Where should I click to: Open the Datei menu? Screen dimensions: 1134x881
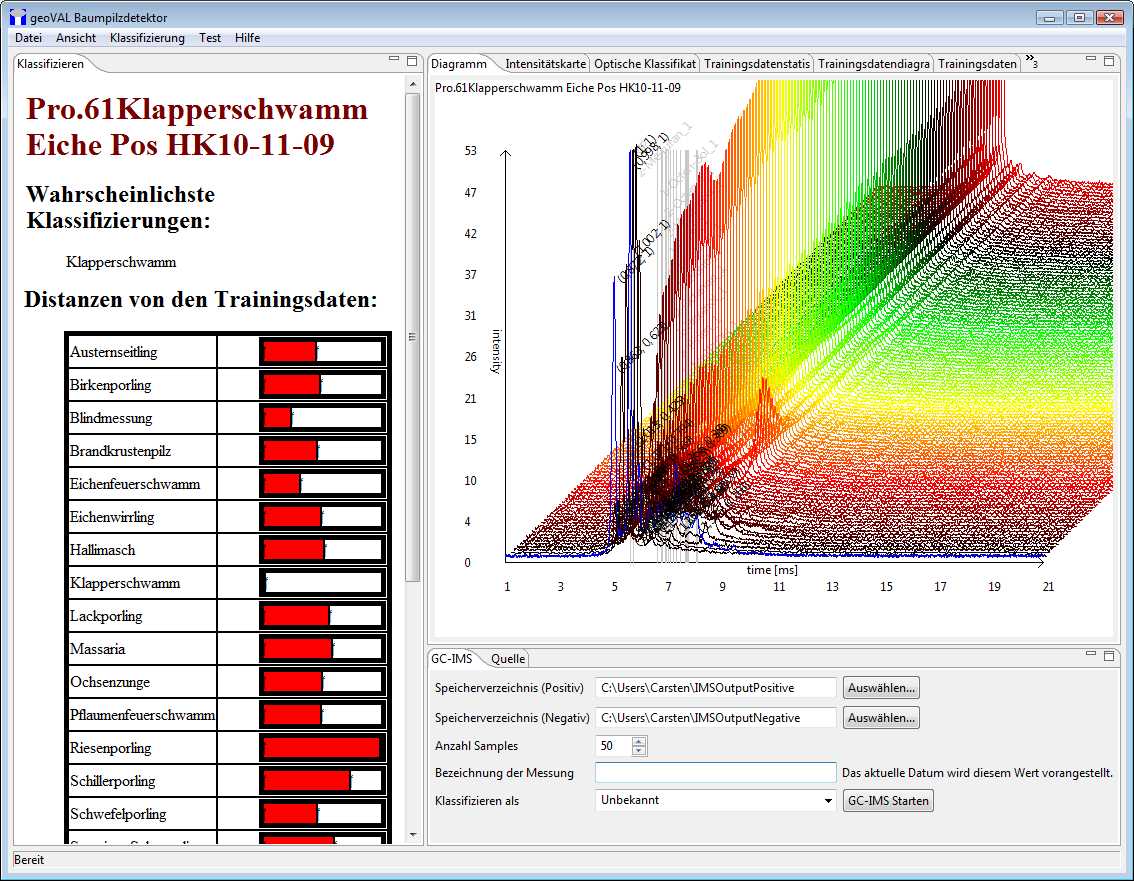pyautogui.click(x=28, y=38)
